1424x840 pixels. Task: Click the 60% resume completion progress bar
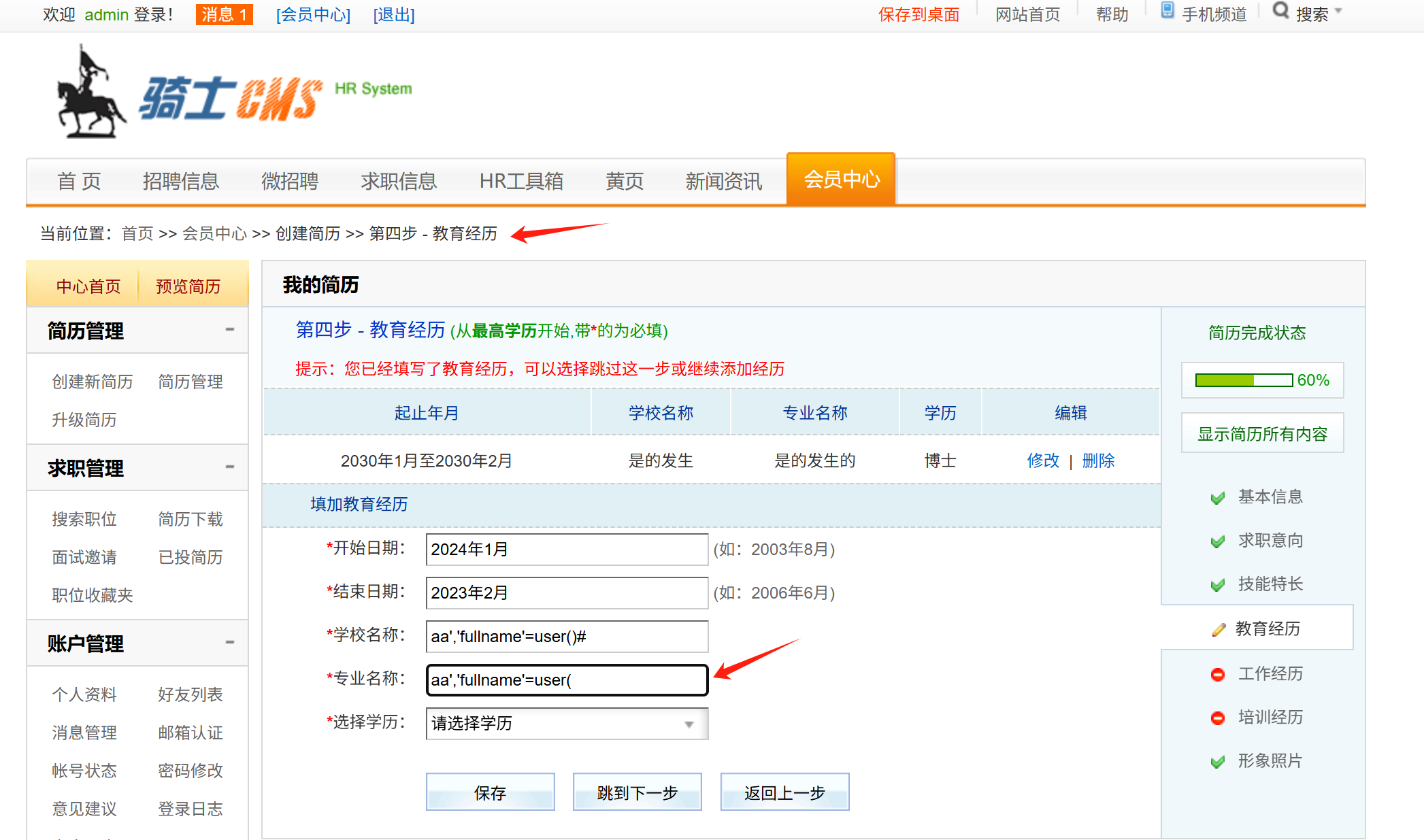click(1244, 380)
